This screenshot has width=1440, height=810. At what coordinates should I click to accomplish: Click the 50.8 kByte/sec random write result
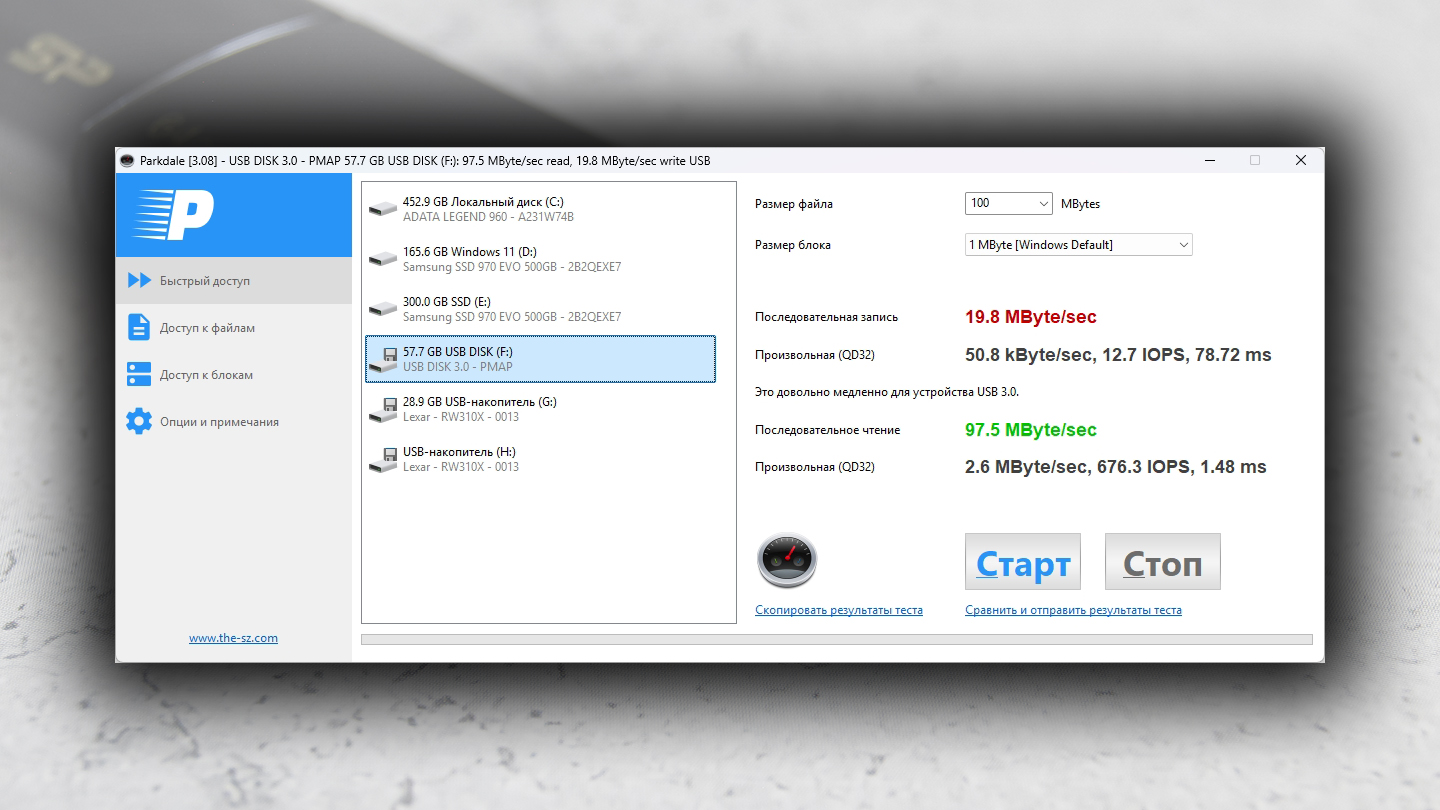pos(1118,355)
